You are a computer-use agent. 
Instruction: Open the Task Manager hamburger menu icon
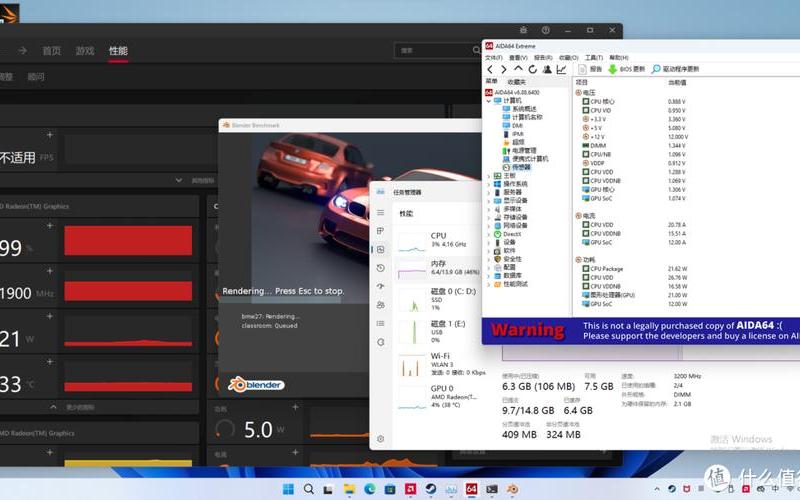coord(381,212)
